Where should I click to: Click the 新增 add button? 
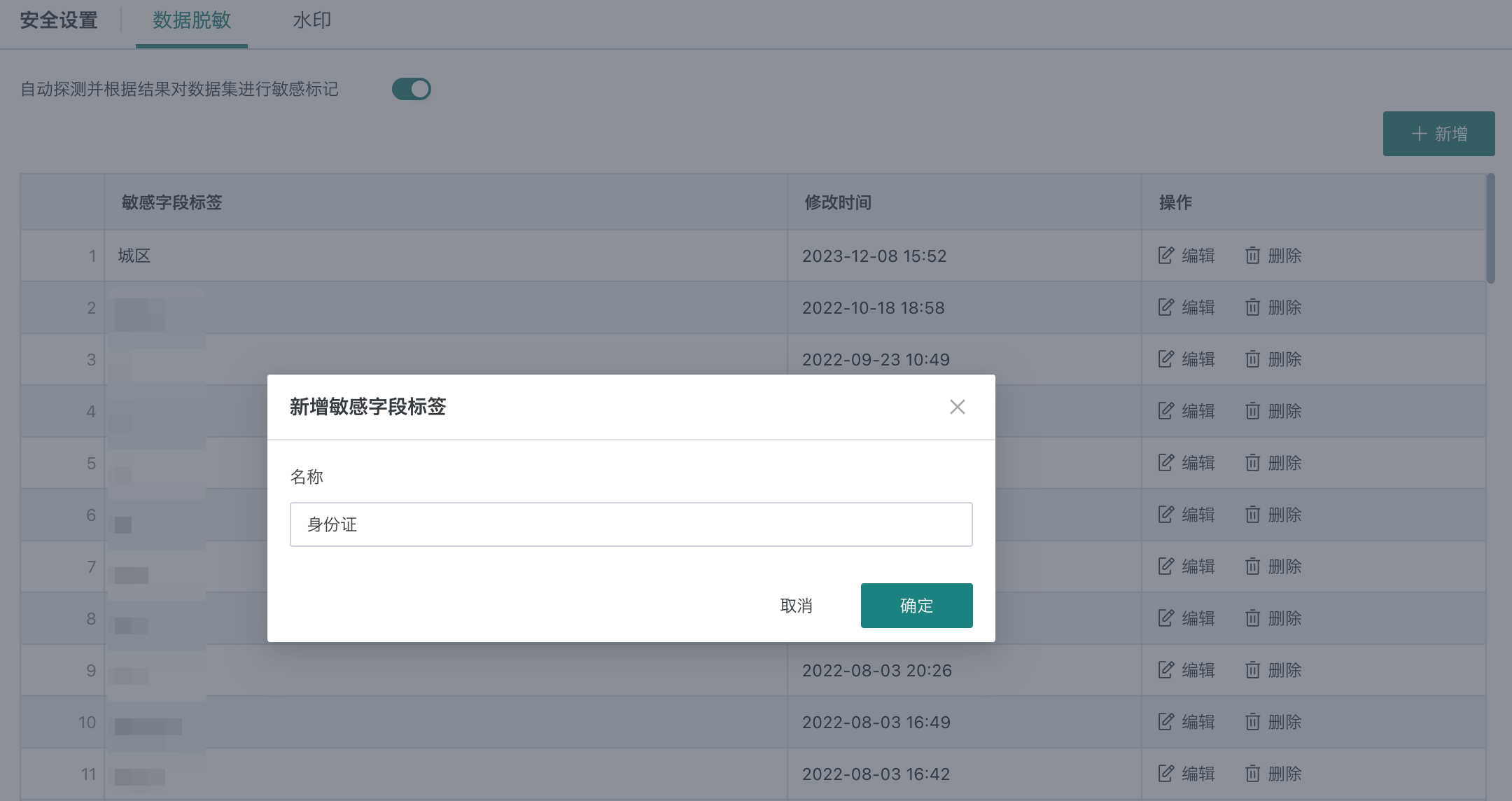1438,134
